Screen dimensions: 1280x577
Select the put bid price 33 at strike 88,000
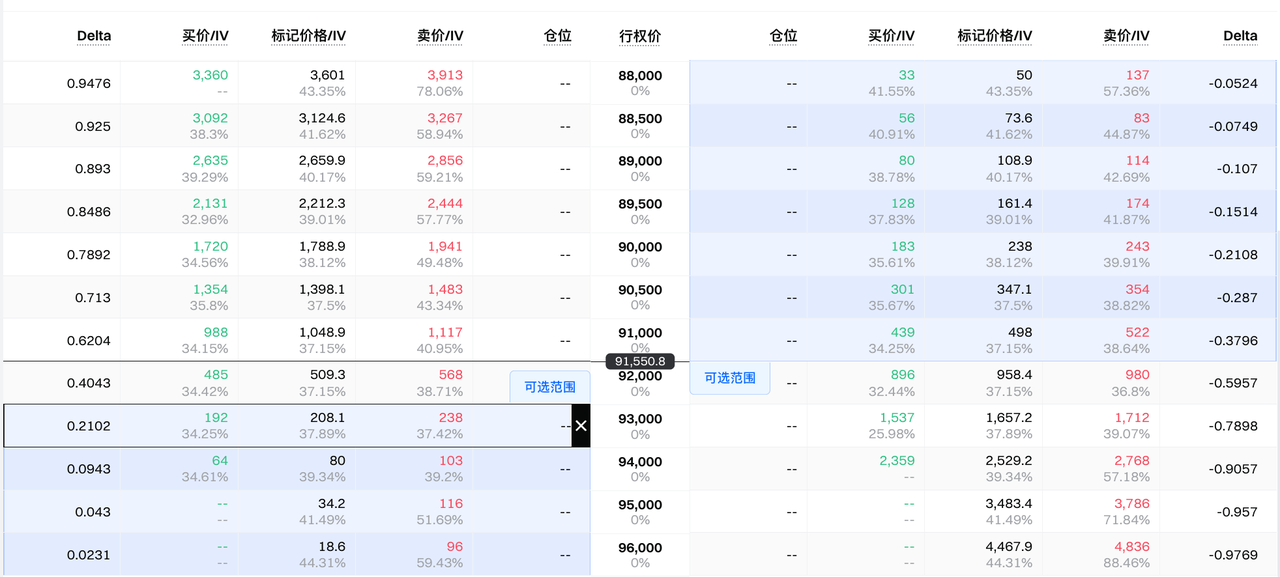coord(906,75)
